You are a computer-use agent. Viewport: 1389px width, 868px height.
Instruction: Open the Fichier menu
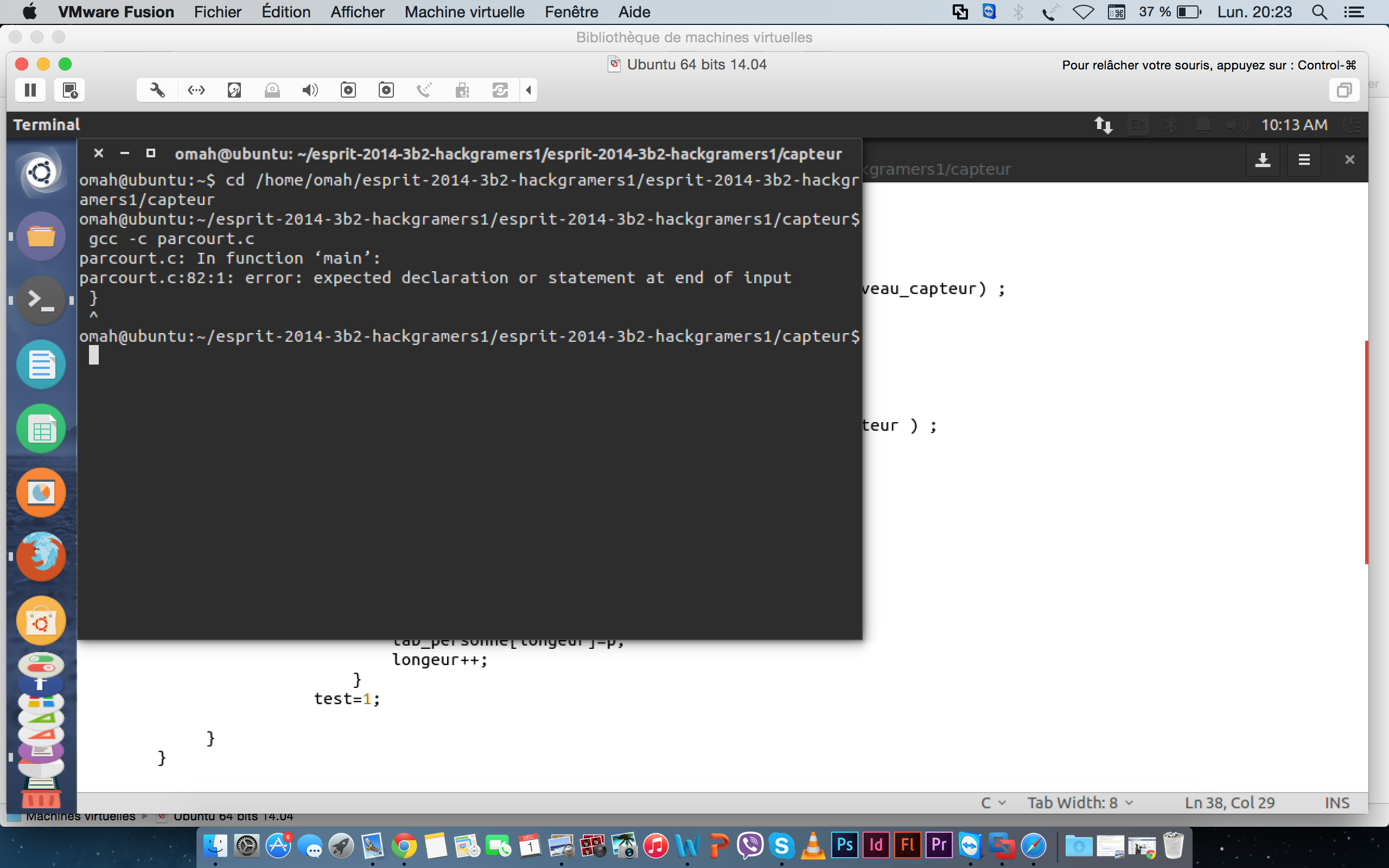coord(218,11)
